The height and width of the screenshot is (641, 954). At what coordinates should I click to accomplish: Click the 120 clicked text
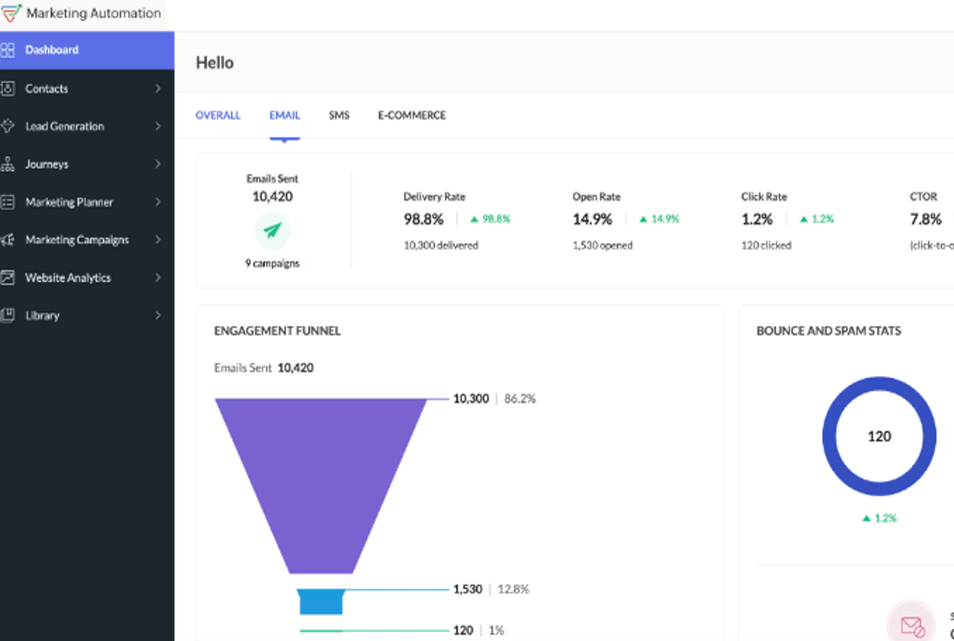pos(766,245)
